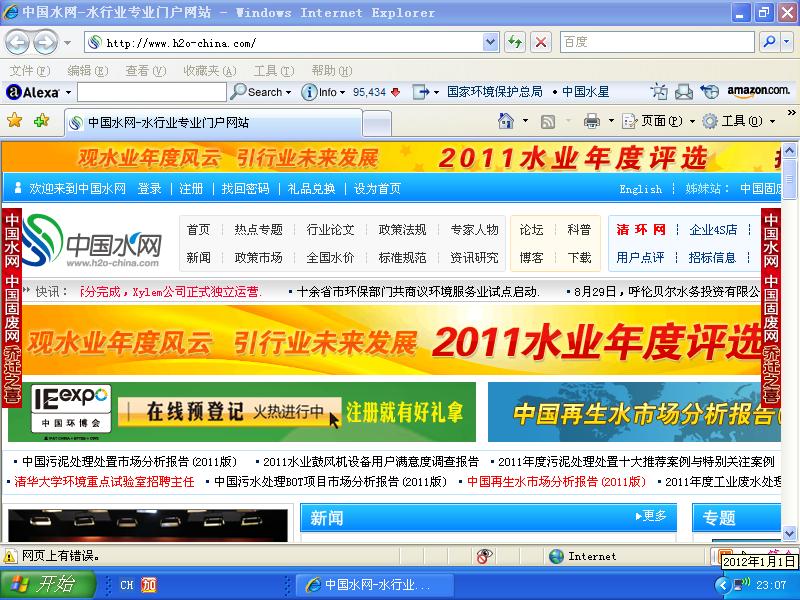This screenshot has height=600, width=800.
Task: Click the 设为首页 link
Action: click(378, 189)
